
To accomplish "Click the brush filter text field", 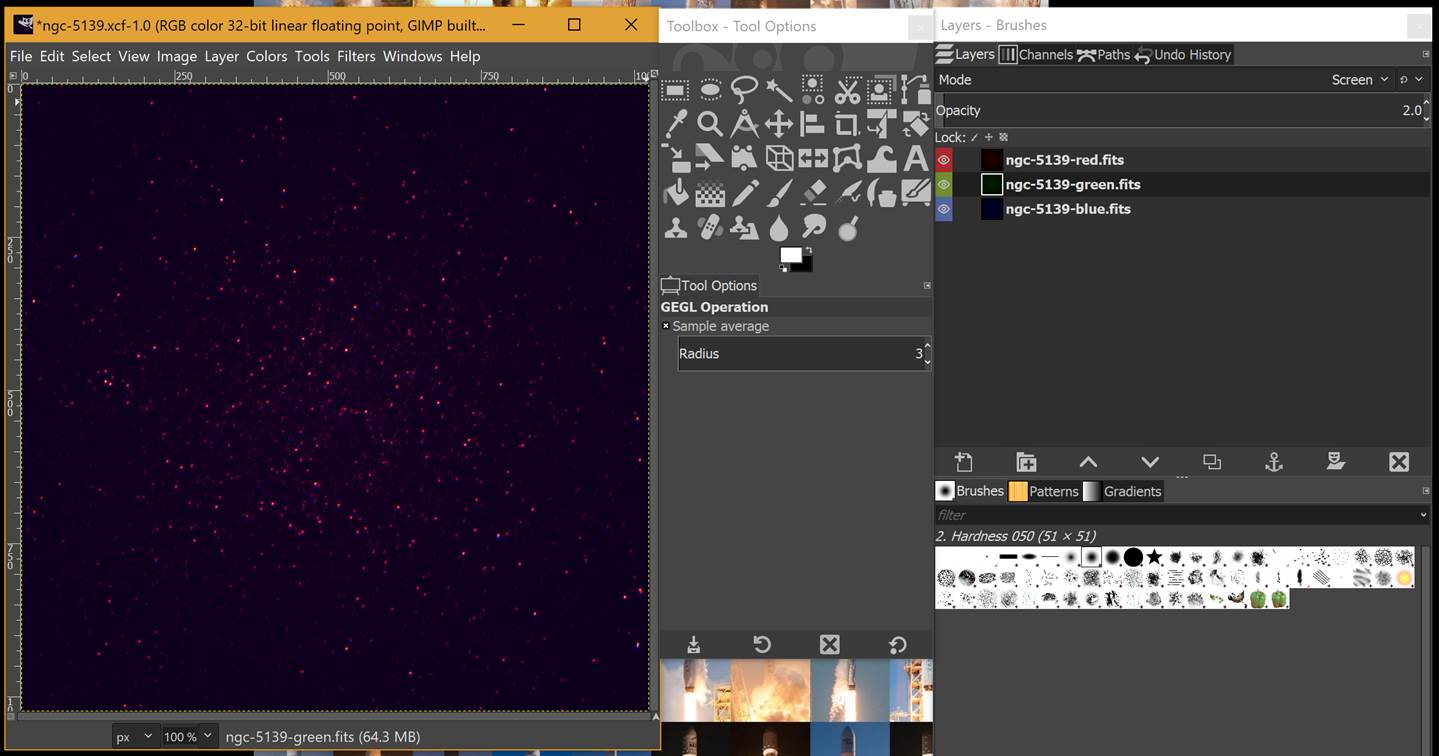I will point(1175,515).
